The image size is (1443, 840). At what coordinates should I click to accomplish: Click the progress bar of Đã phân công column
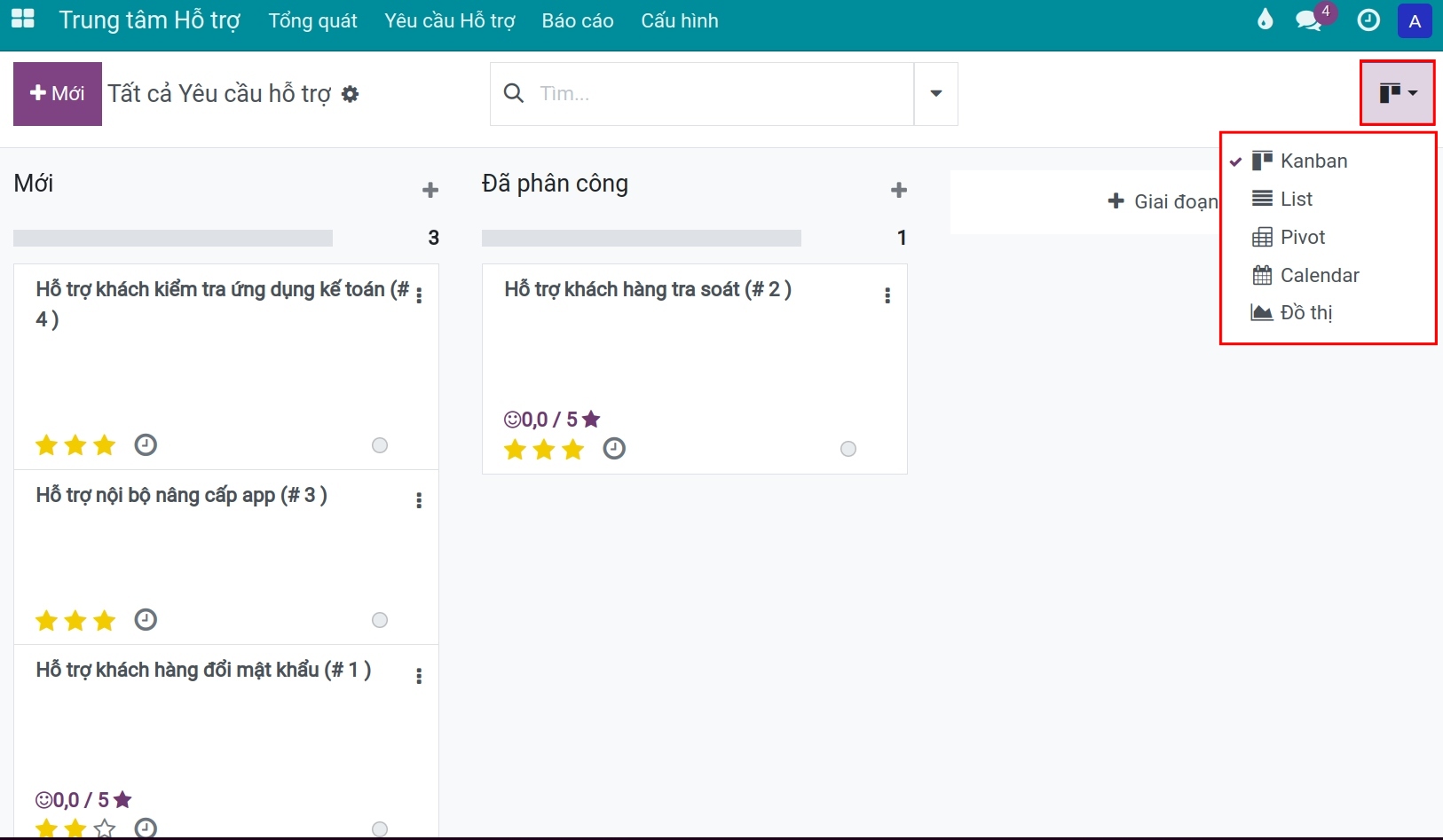642,238
